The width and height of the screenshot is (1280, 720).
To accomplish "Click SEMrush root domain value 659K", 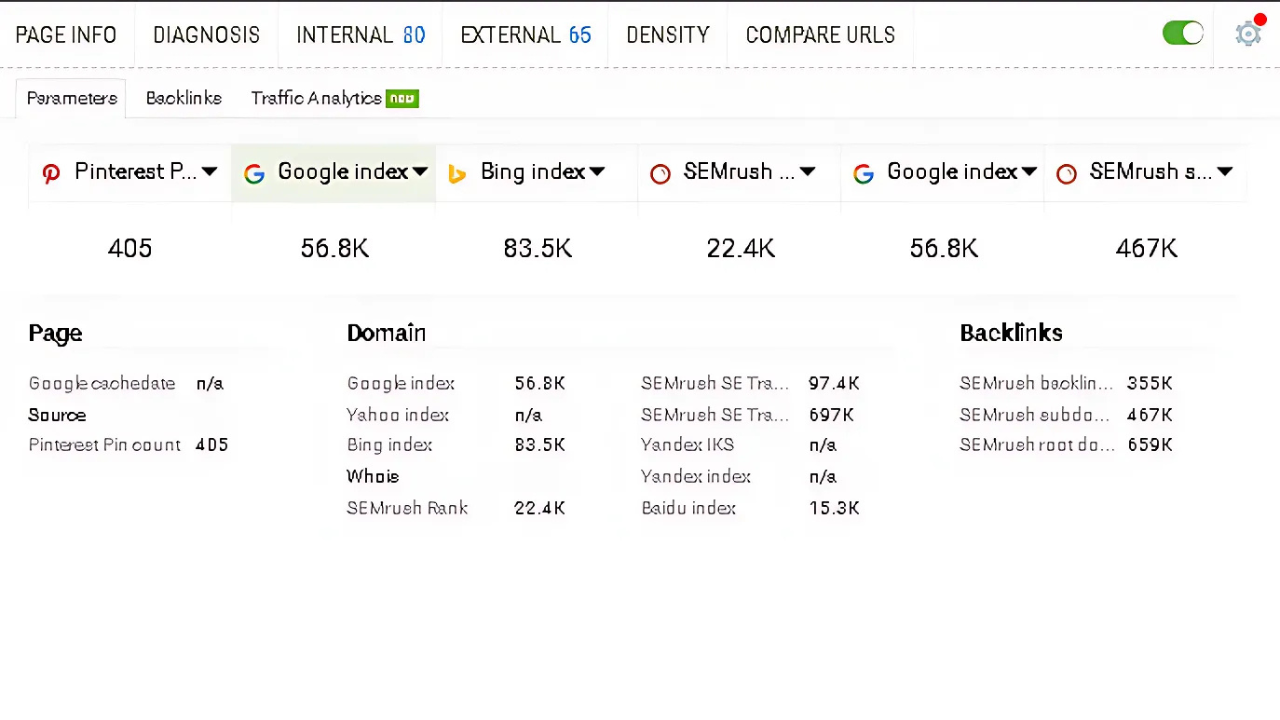I will tap(1150, 445).
